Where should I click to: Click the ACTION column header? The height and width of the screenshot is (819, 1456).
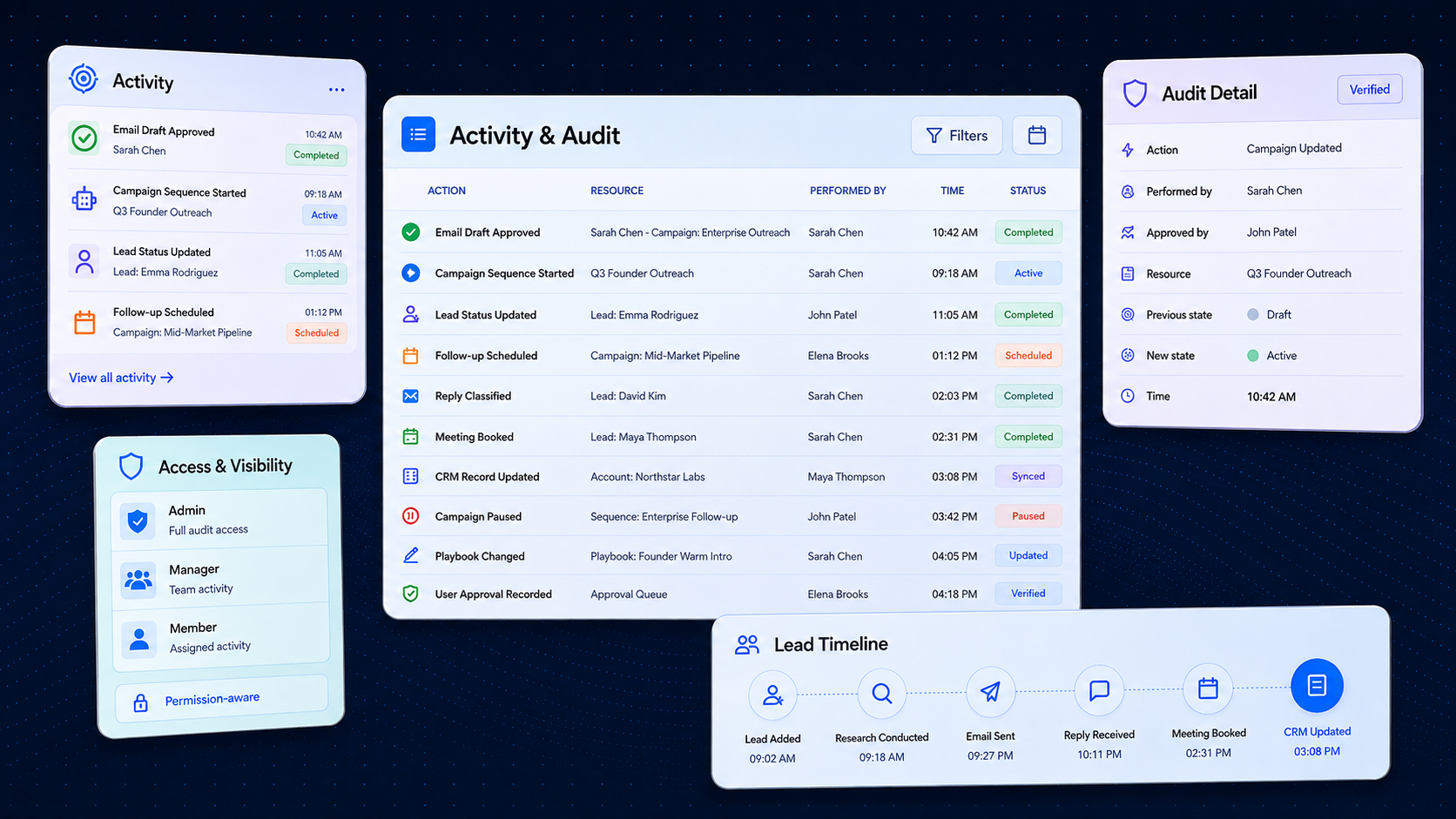(447, 191)
